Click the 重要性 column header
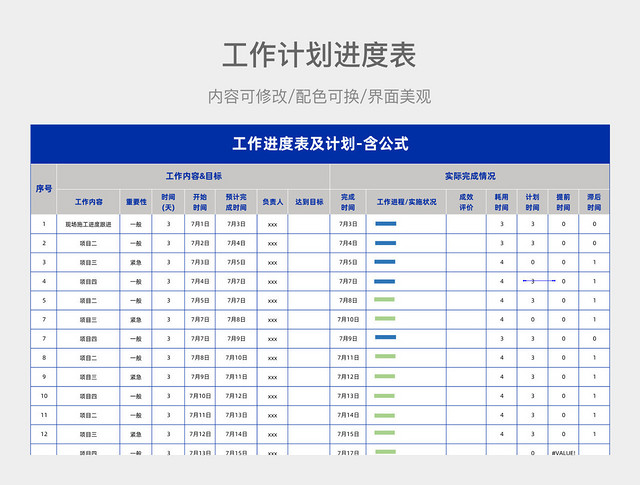Screen dimensions: 640x485 [x=136, y=202]
